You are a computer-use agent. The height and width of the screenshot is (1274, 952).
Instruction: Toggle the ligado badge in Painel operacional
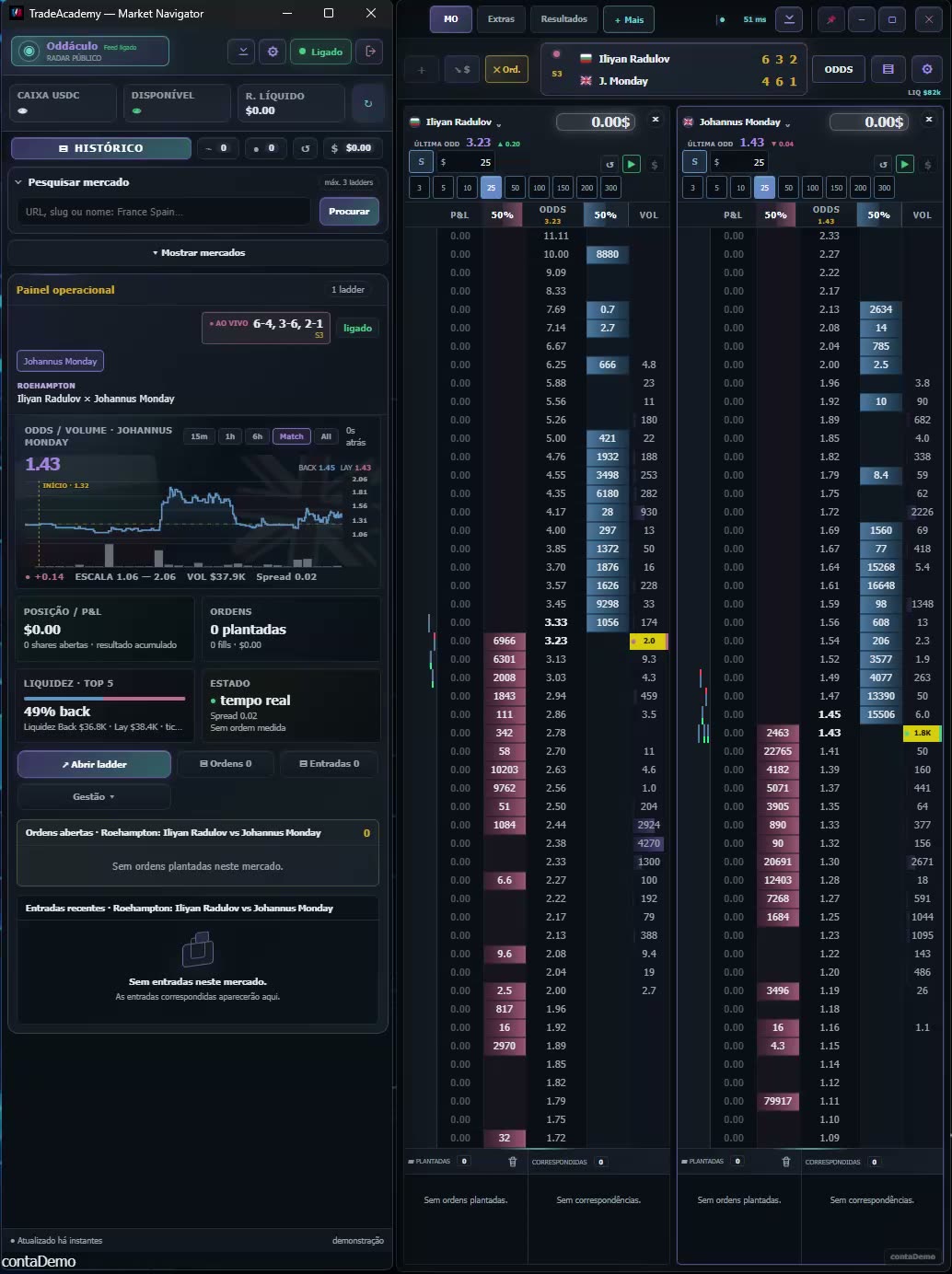point(357,328)
